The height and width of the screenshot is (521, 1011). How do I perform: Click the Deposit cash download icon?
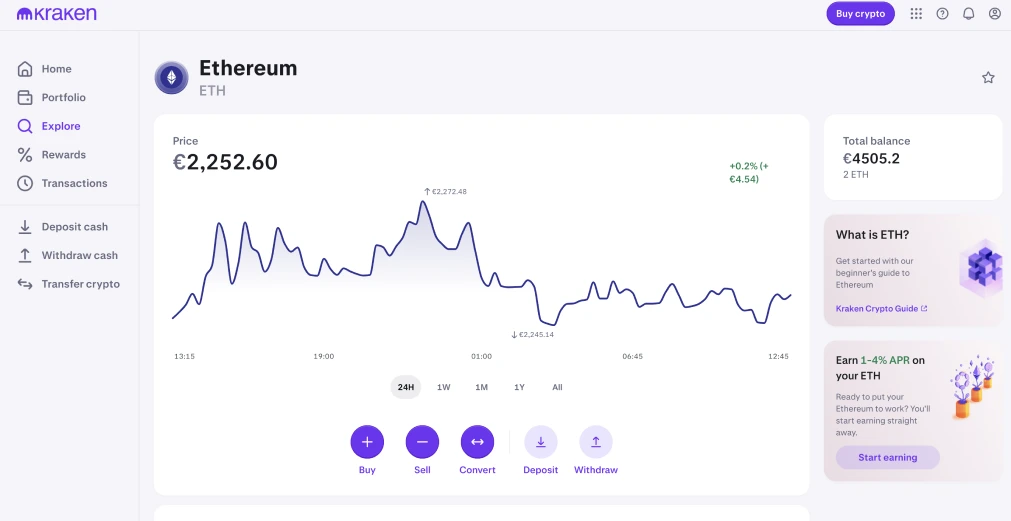pos(25,227)
